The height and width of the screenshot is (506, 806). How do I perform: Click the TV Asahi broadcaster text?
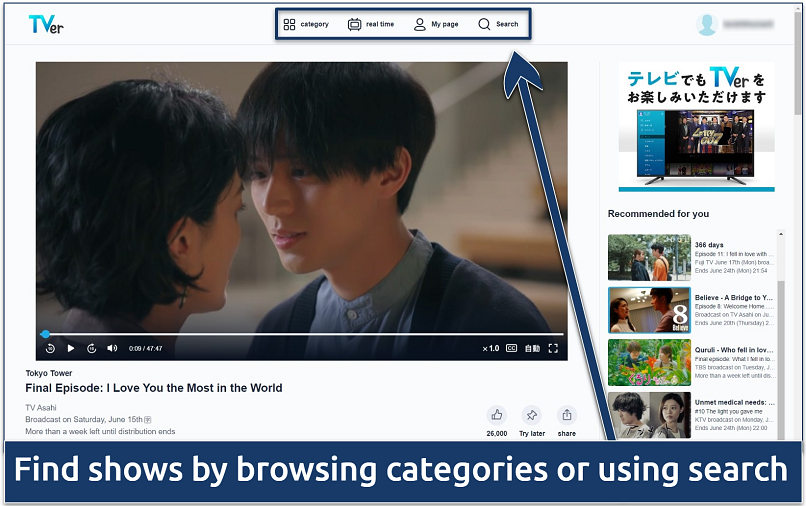[41, 408]
